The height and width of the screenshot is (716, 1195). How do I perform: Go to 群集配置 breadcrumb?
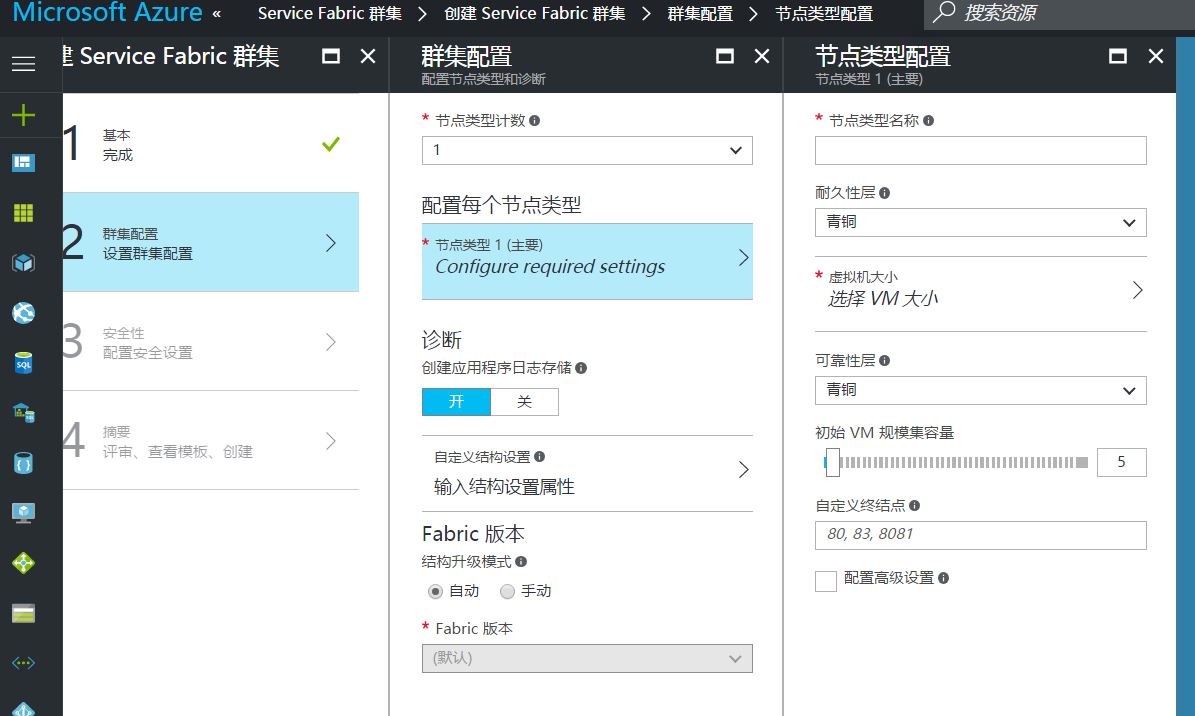tap(700, 14)
